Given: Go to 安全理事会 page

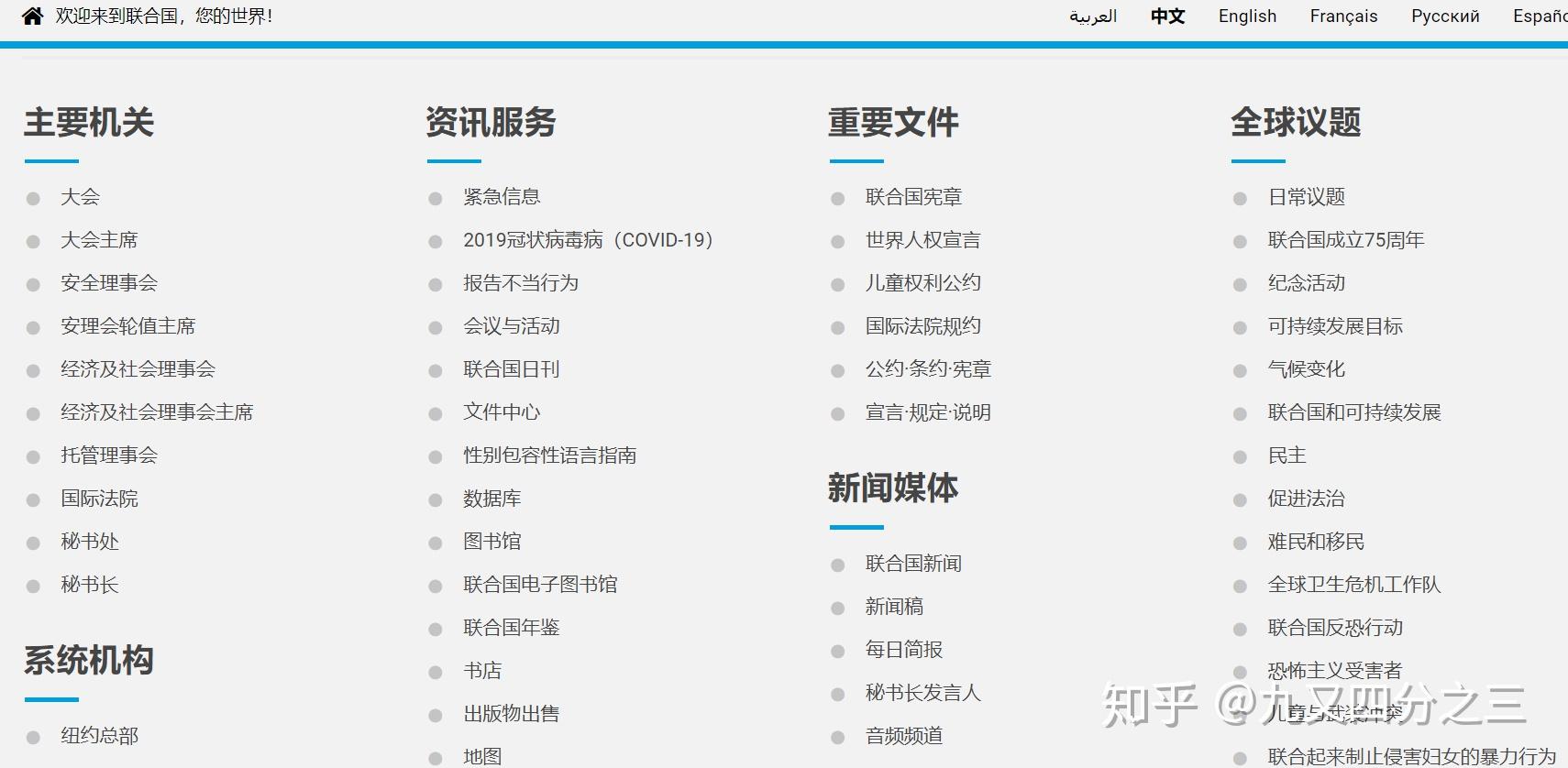Looking at the screenshot, I should [x=109, y=283].
